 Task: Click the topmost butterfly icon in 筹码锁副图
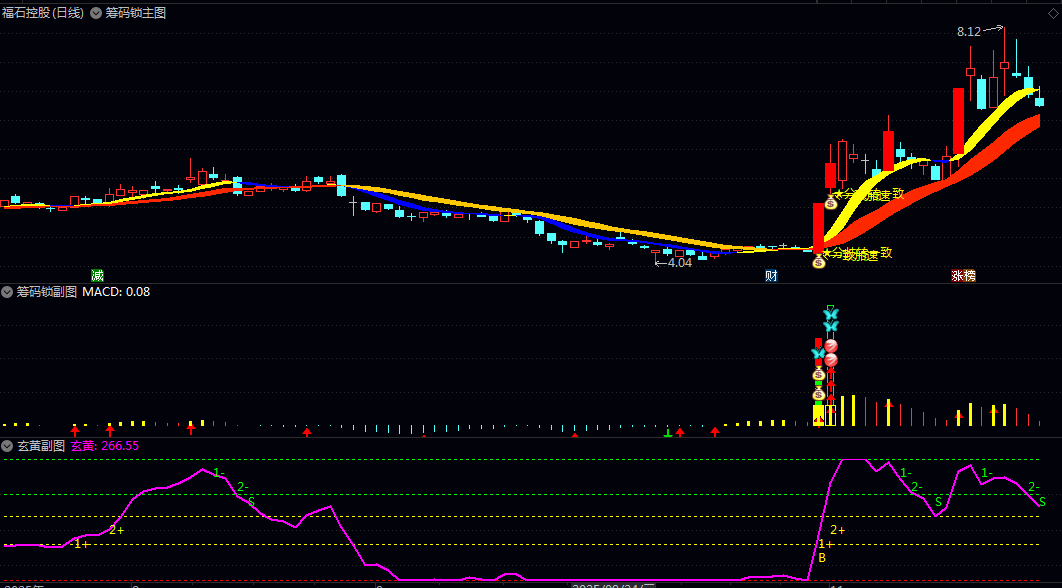click(831, 314)
